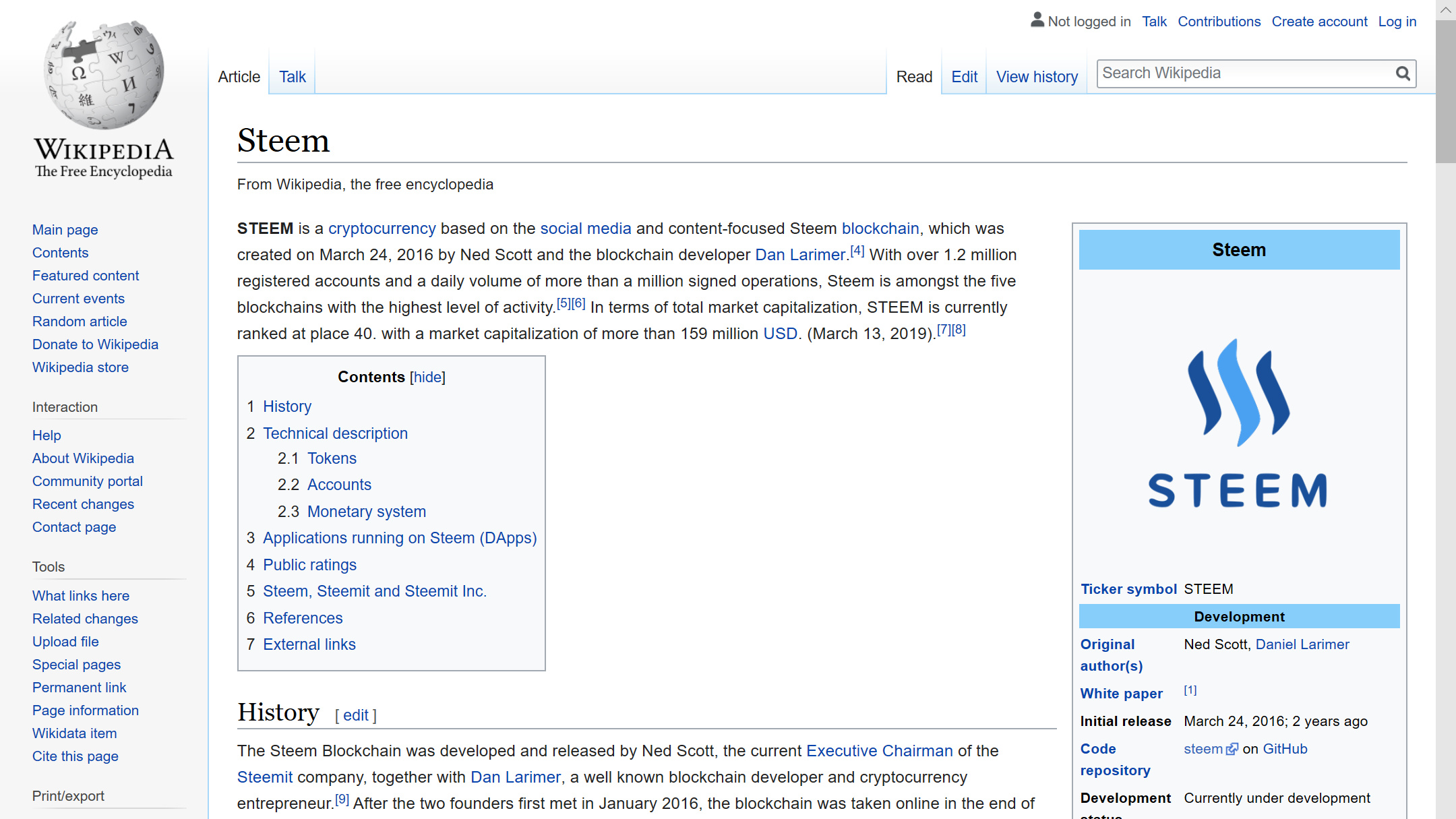Open What links here tool
This screenshot has height=819, width=1456.
coord(81,596)
